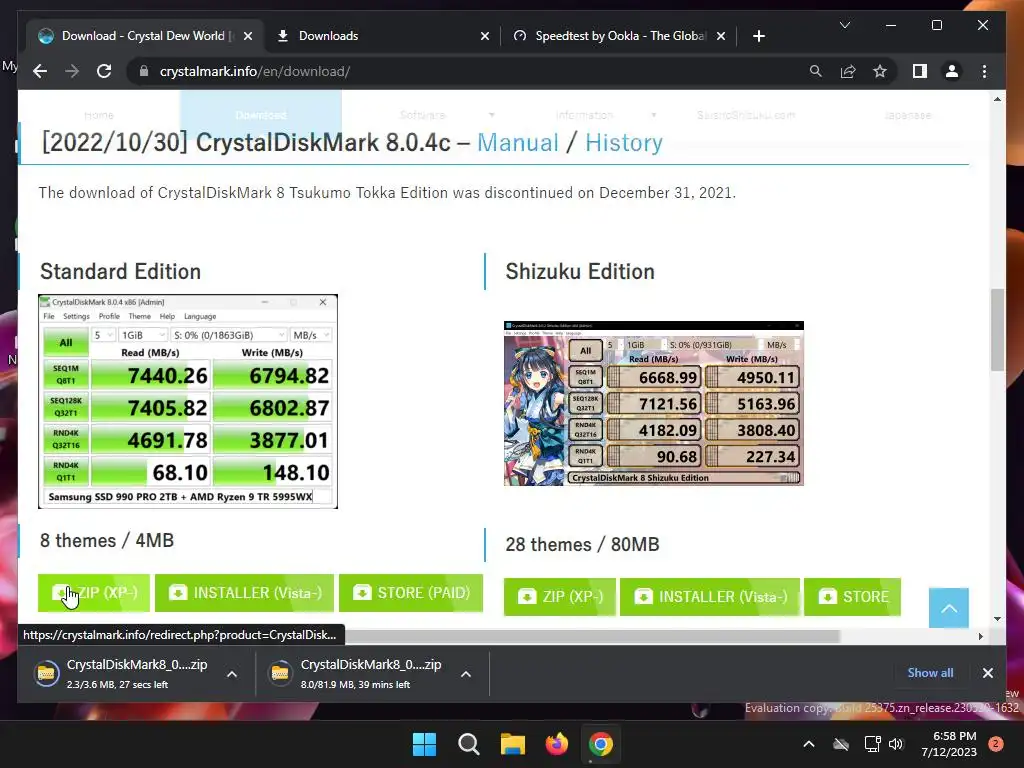This screenshot has width=1024, height=768.
Task: Open the History link
Action: click(624, 142)
